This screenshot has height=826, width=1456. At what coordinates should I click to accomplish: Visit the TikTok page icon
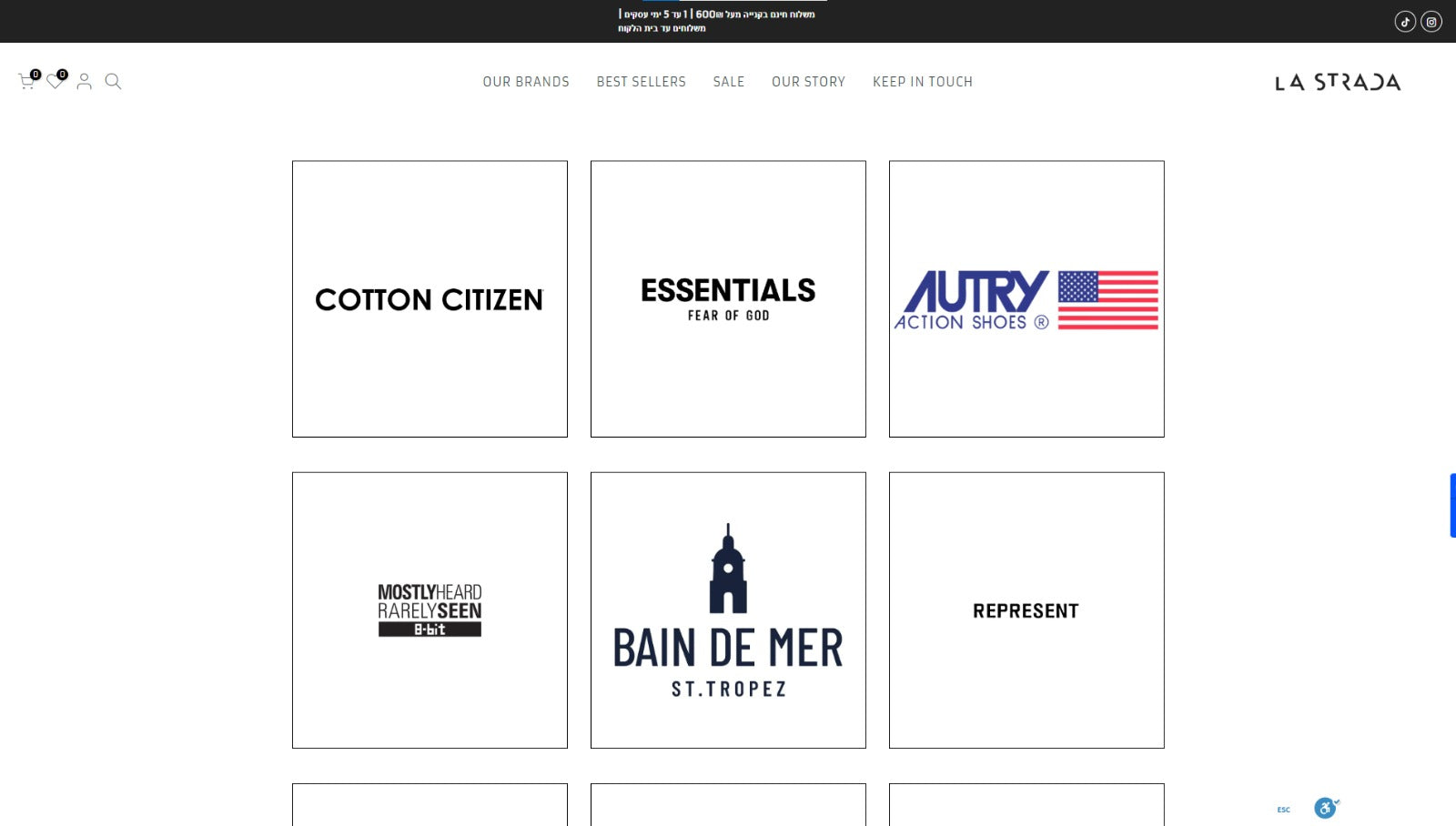click(x=1405, y=22)
